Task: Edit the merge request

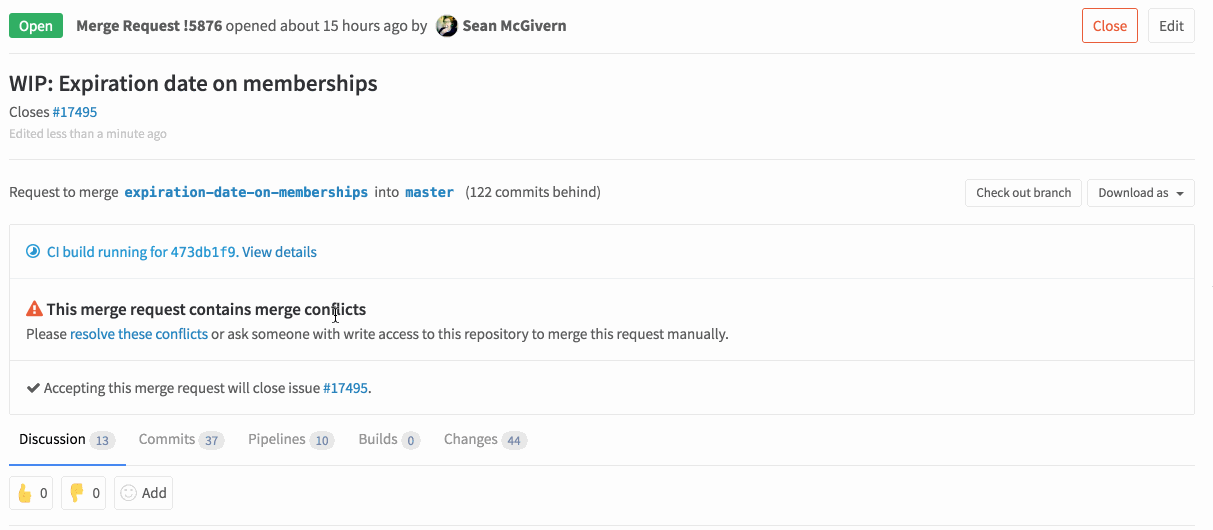Action: pos(1171,26)
